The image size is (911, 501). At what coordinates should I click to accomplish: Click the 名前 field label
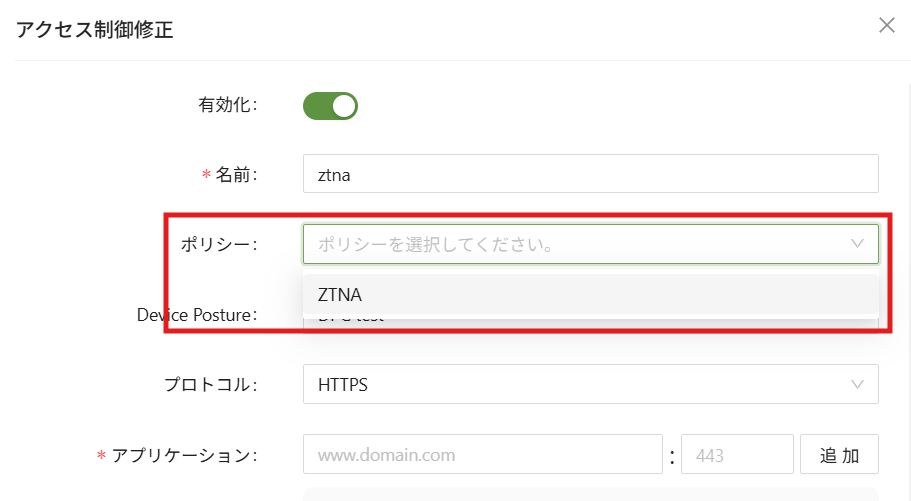point(236,174)
